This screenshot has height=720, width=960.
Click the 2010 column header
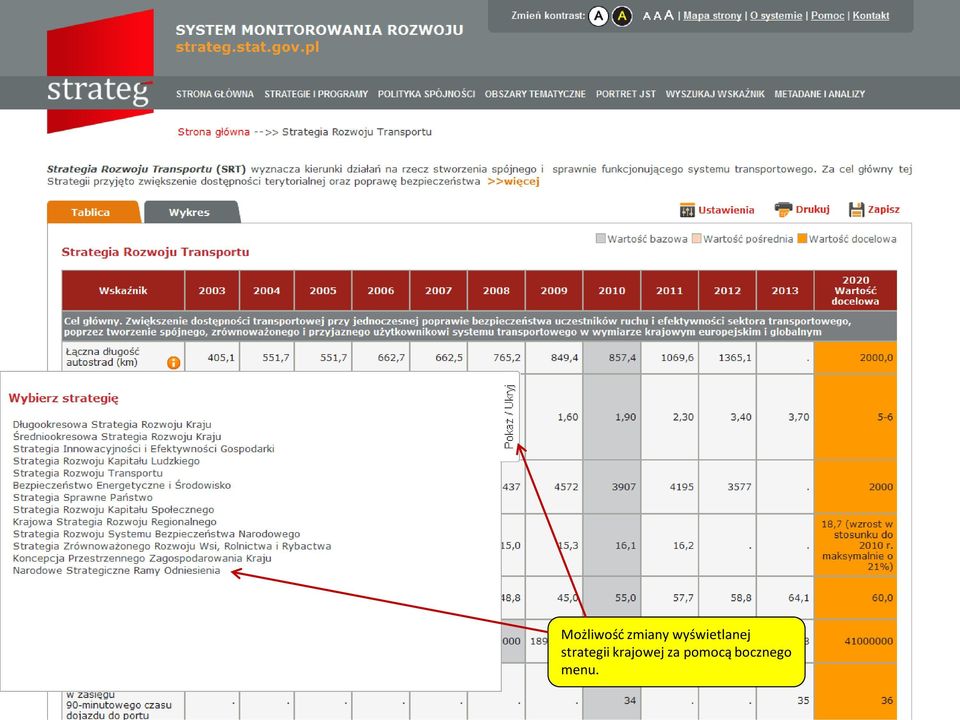612,290
